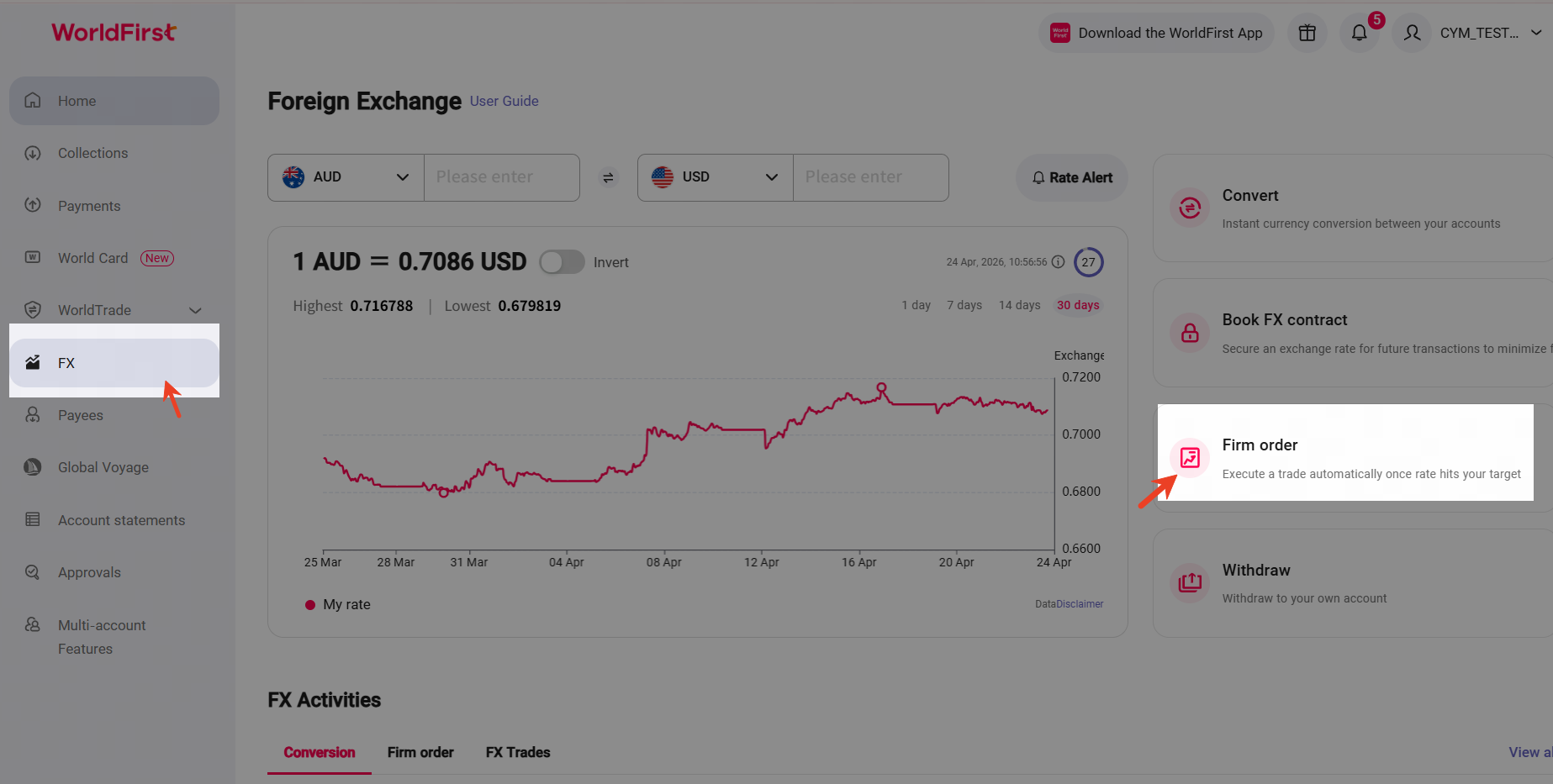Screen dimensions: 1553x784
Task: Open the Global Voyage menu item
Action: pos(114,467)
